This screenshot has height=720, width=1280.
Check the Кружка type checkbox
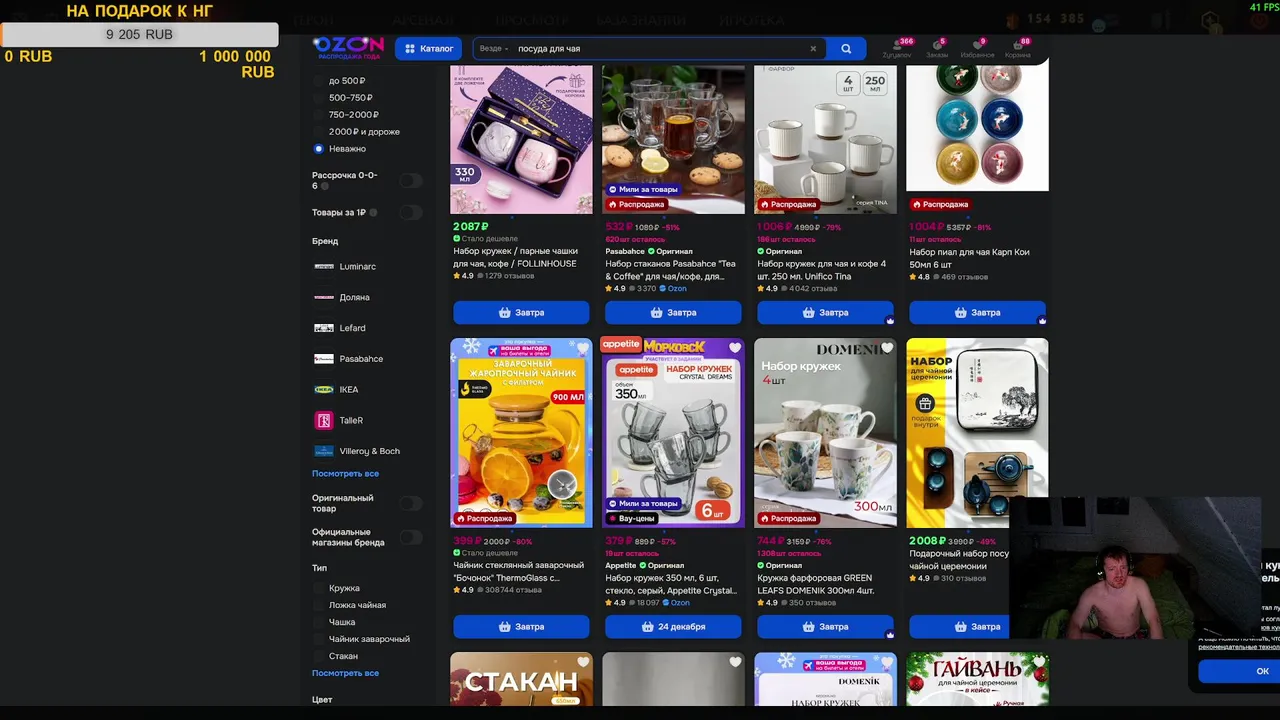pos(319,589)
